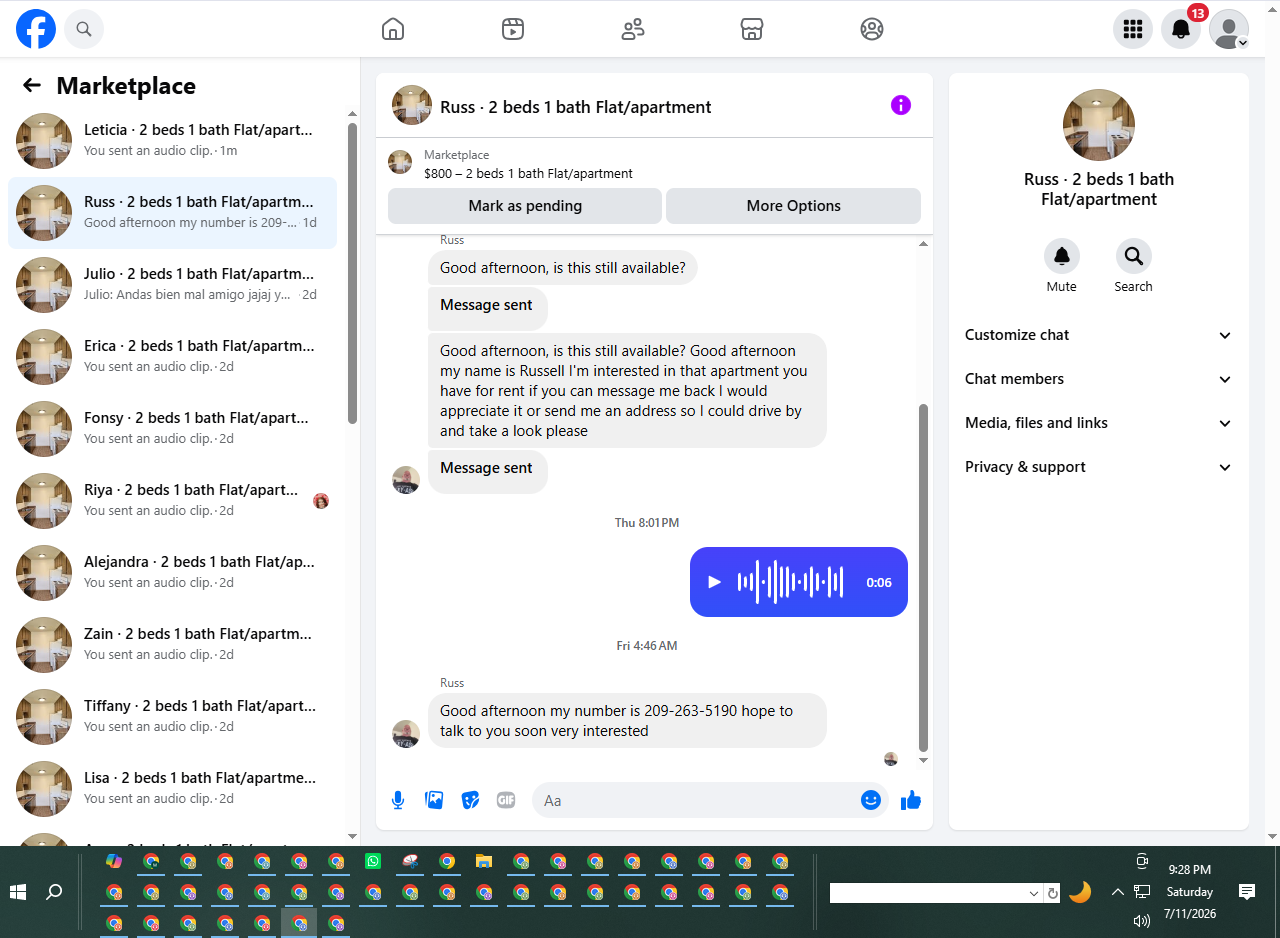
Task: Open the Reels video icon
Action: pyautogui.click(x=513, y=29)
